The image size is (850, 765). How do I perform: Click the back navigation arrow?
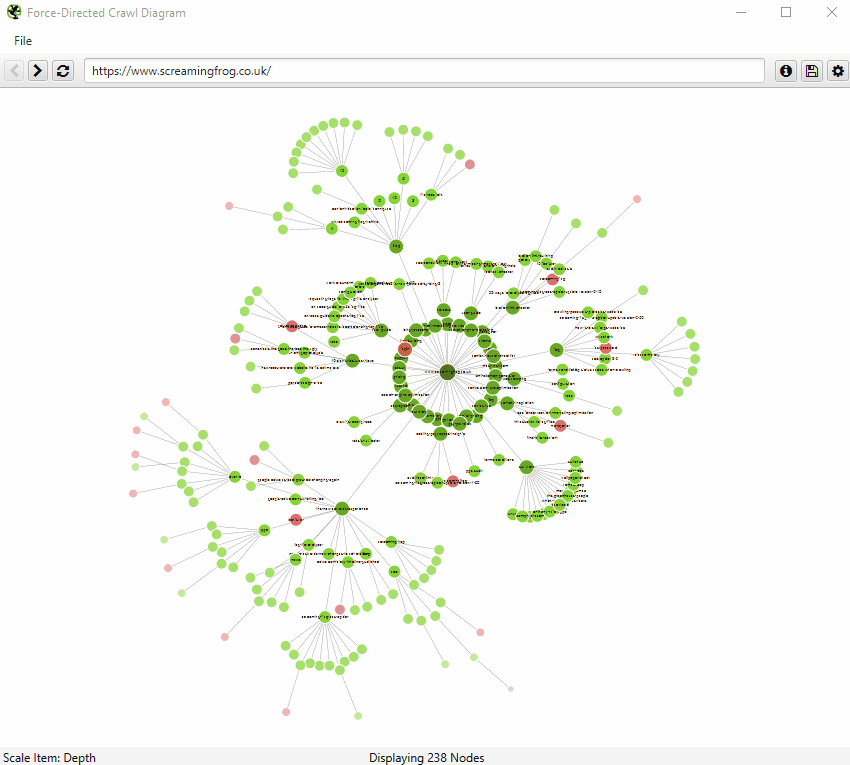click(x=13, y=70)
